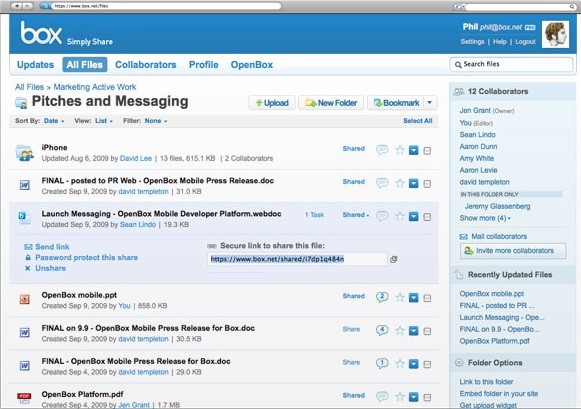Image resolution: width=581 pixels, height=409 pixels.
Task: Select checkbox for OpenBox mobile.ppt
Action: pyautogui.click(x=427, y=298)
